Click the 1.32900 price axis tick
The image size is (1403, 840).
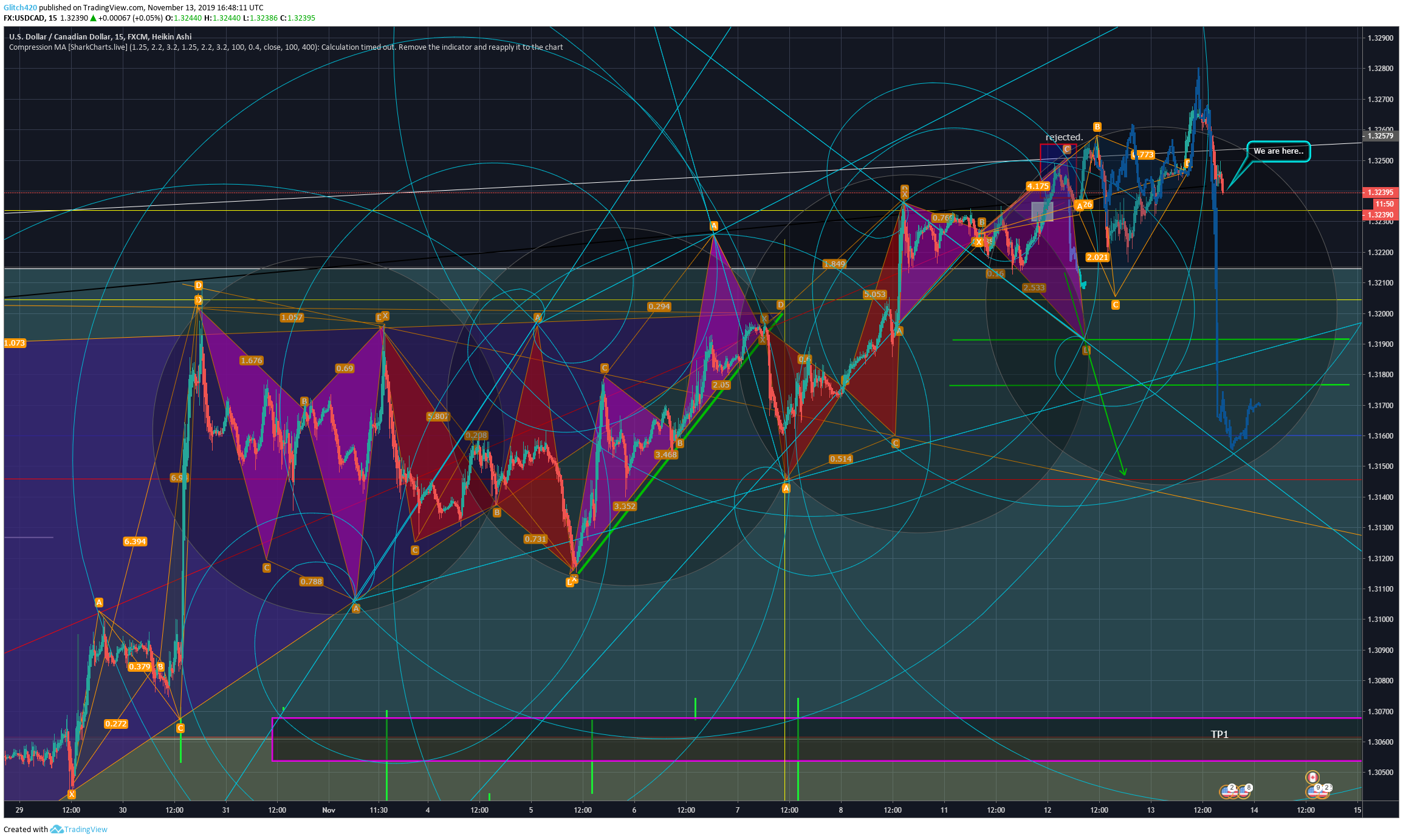(1380, 38)
